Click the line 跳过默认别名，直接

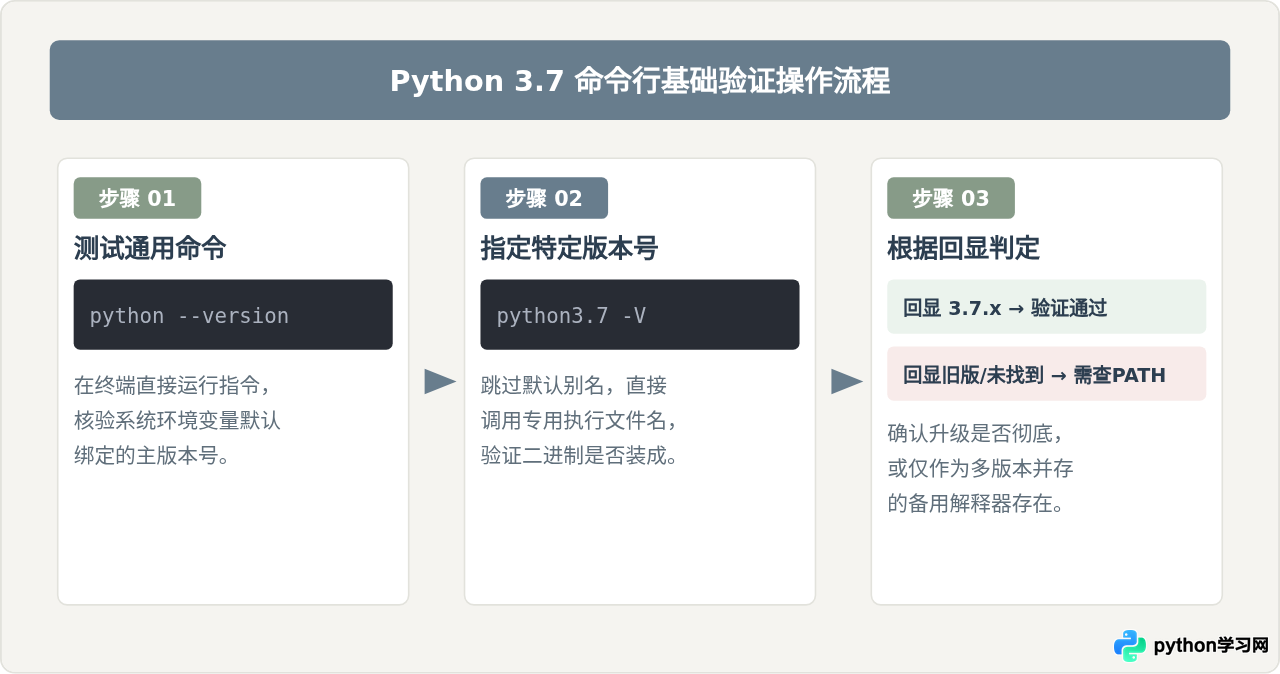(574, 386)
